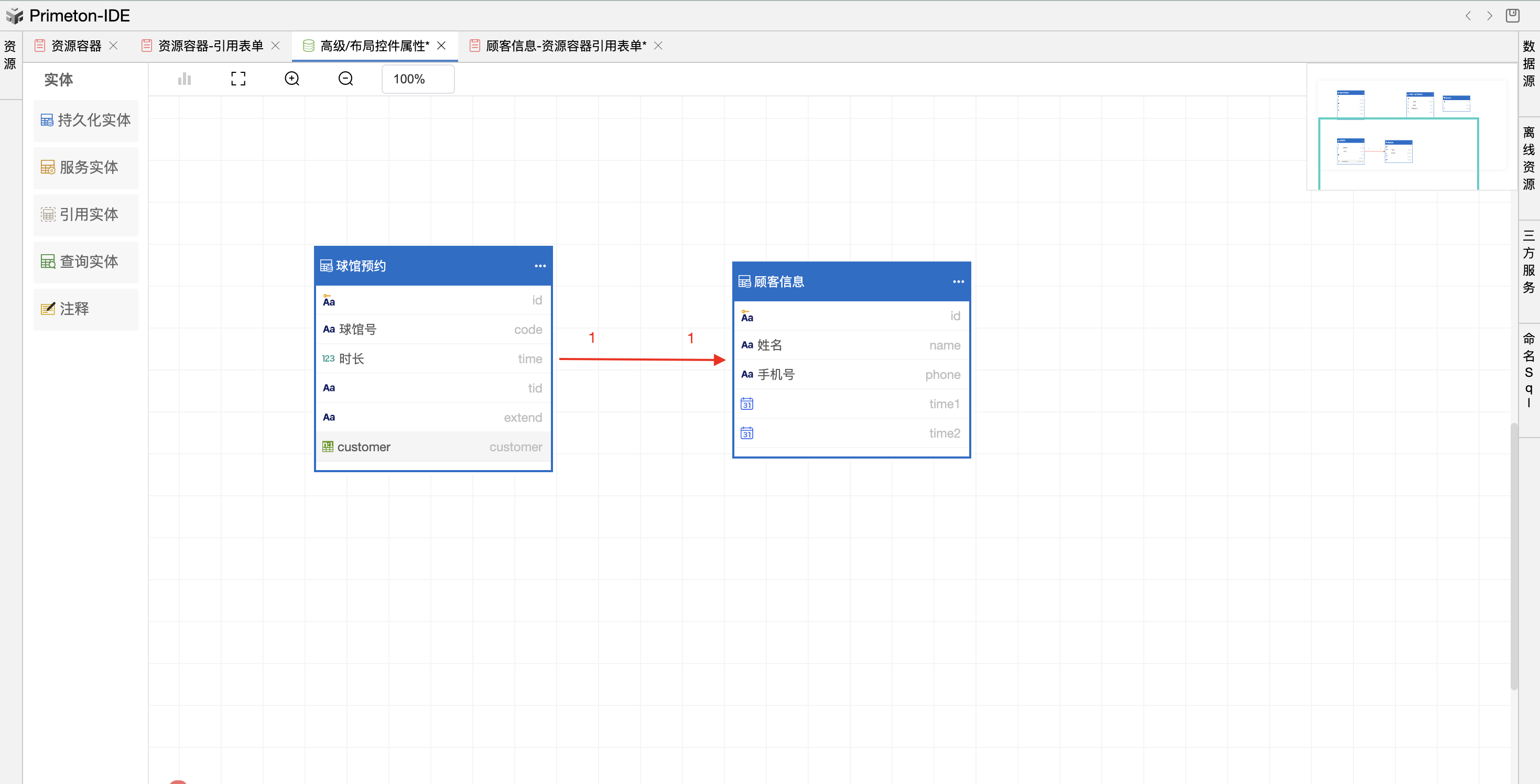The image size is (1540, 784).
Task: Open the 顾客信息 entity more options
Action: point(958,281)
